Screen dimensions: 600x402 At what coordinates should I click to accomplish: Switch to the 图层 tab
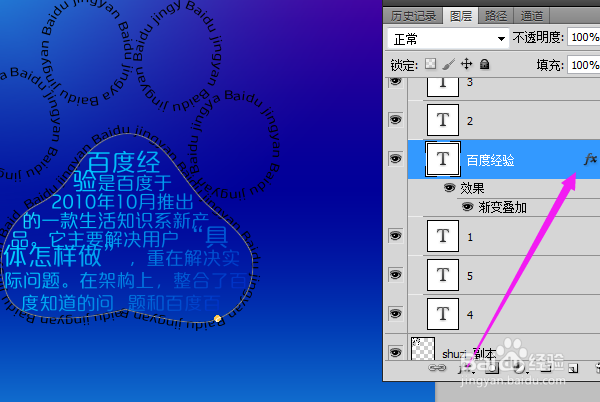[x=461, y=16]
